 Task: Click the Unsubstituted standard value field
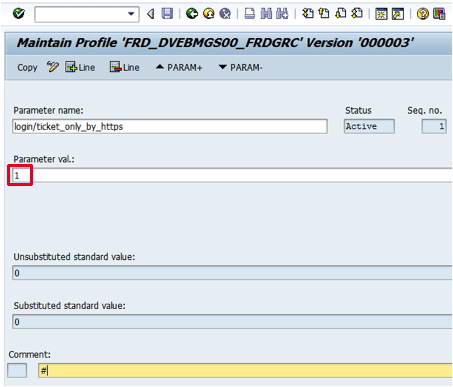tap(232, 273)
